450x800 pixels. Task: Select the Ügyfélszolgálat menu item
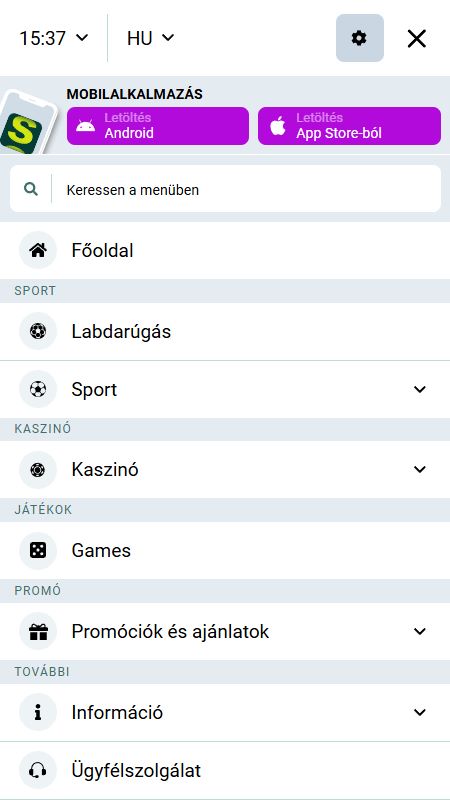click(225, 770)
